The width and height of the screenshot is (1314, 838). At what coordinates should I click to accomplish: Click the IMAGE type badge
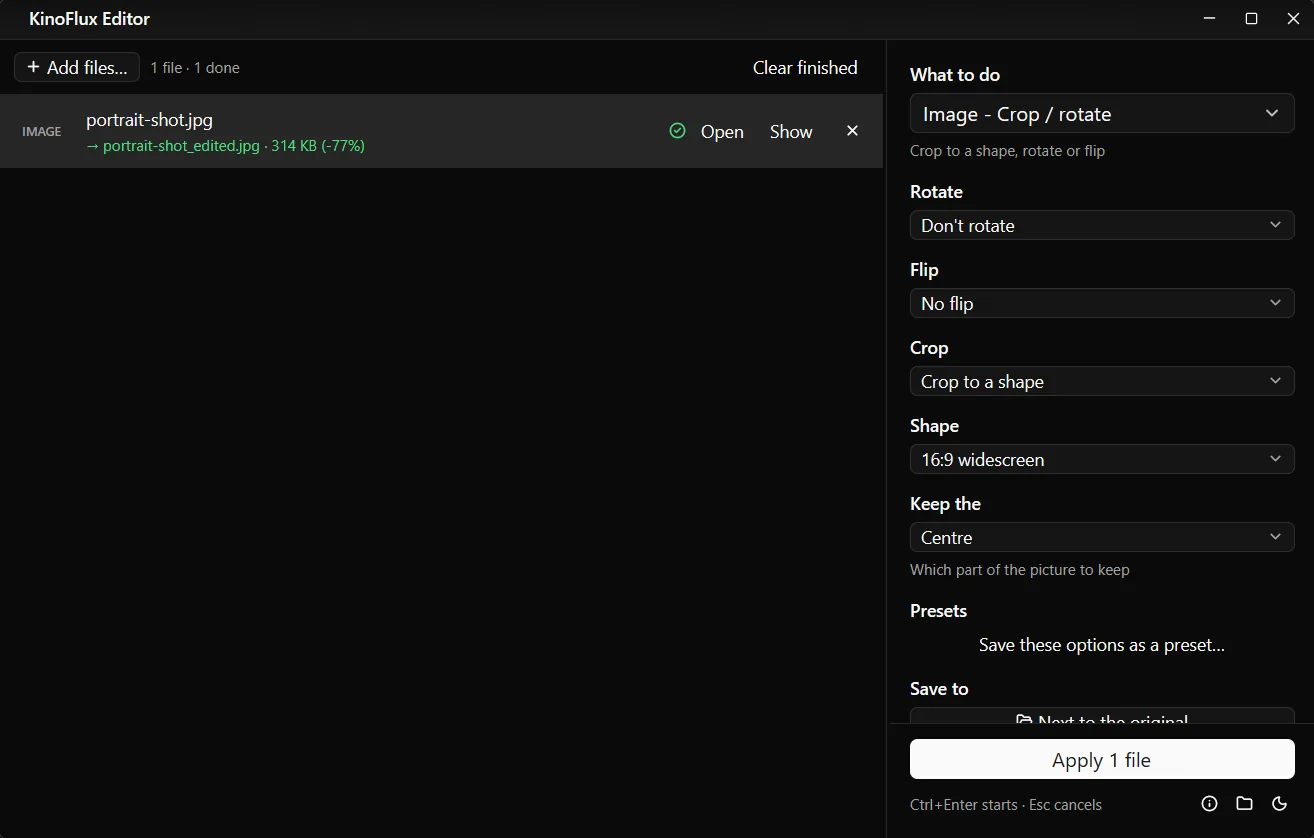[x=42, y=131]
